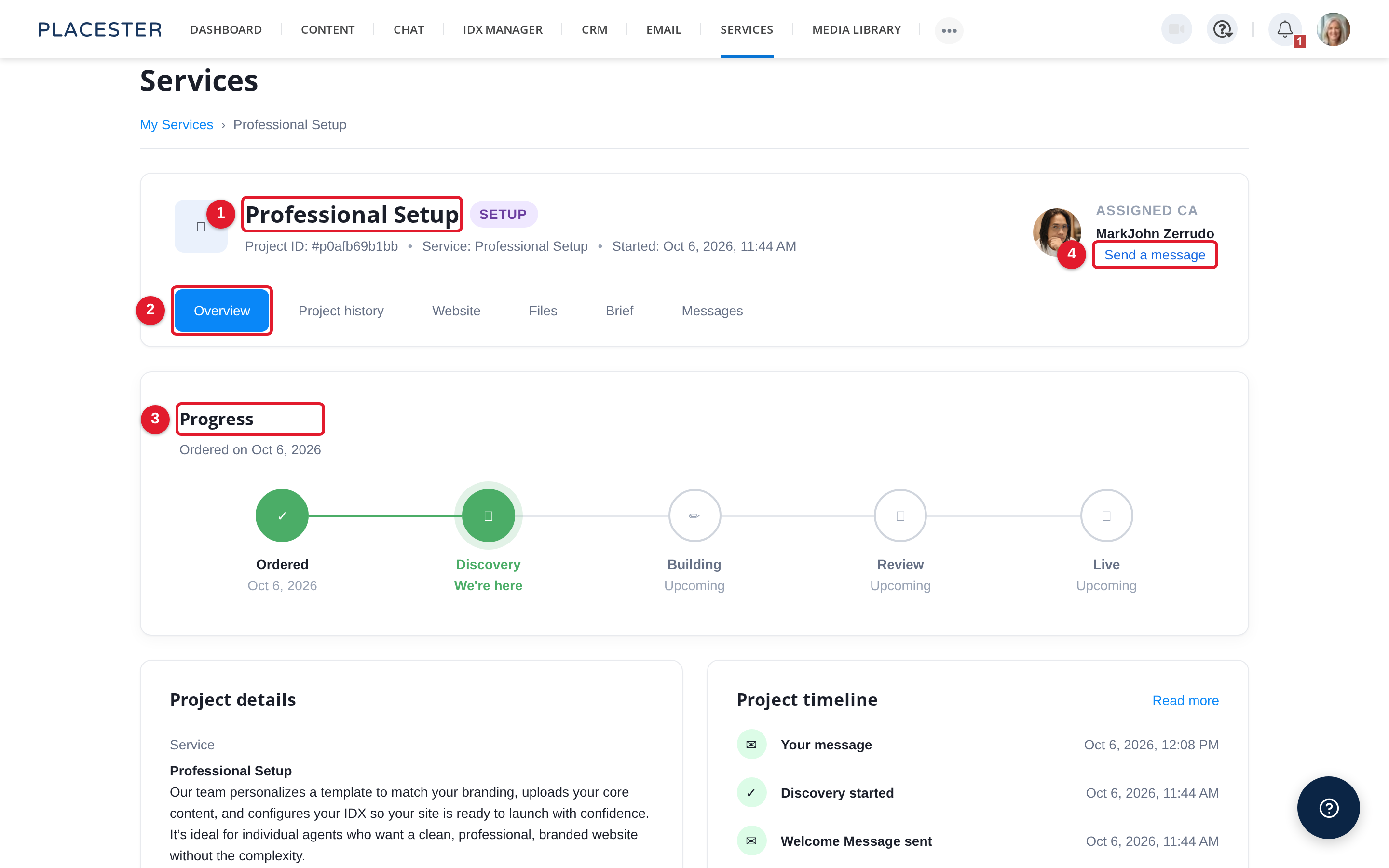Click the We're here status text
This screenshot has width=1389, height=868.
[x=489, y=585]
